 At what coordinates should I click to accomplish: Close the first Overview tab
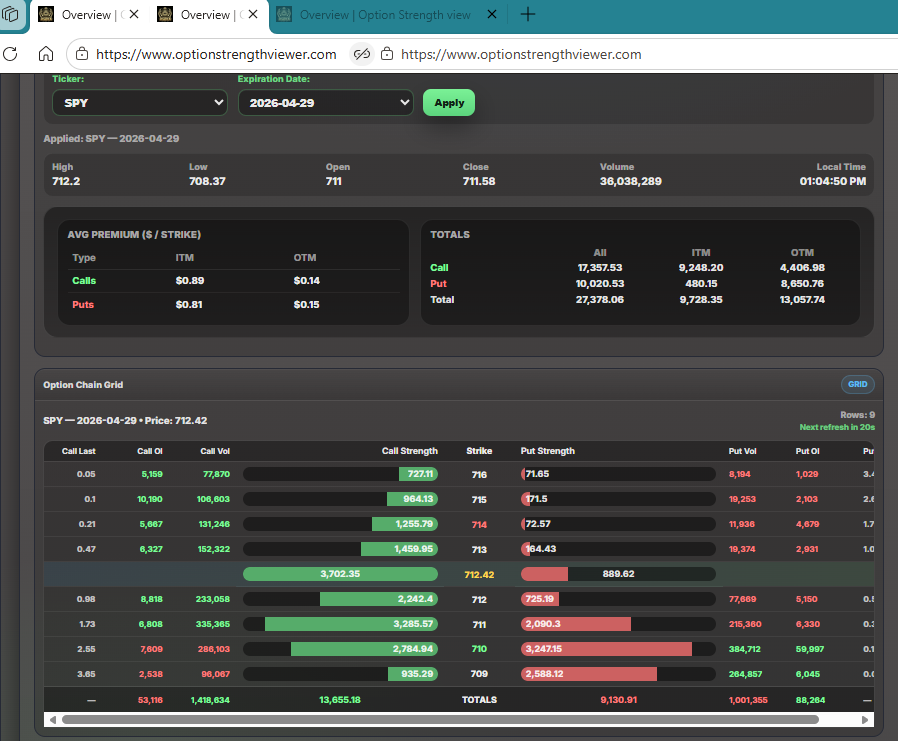pos(134,14)
